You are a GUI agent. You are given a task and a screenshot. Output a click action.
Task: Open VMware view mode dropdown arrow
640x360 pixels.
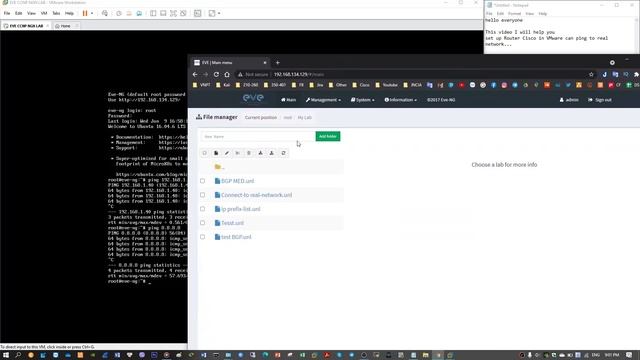[219, 13]
